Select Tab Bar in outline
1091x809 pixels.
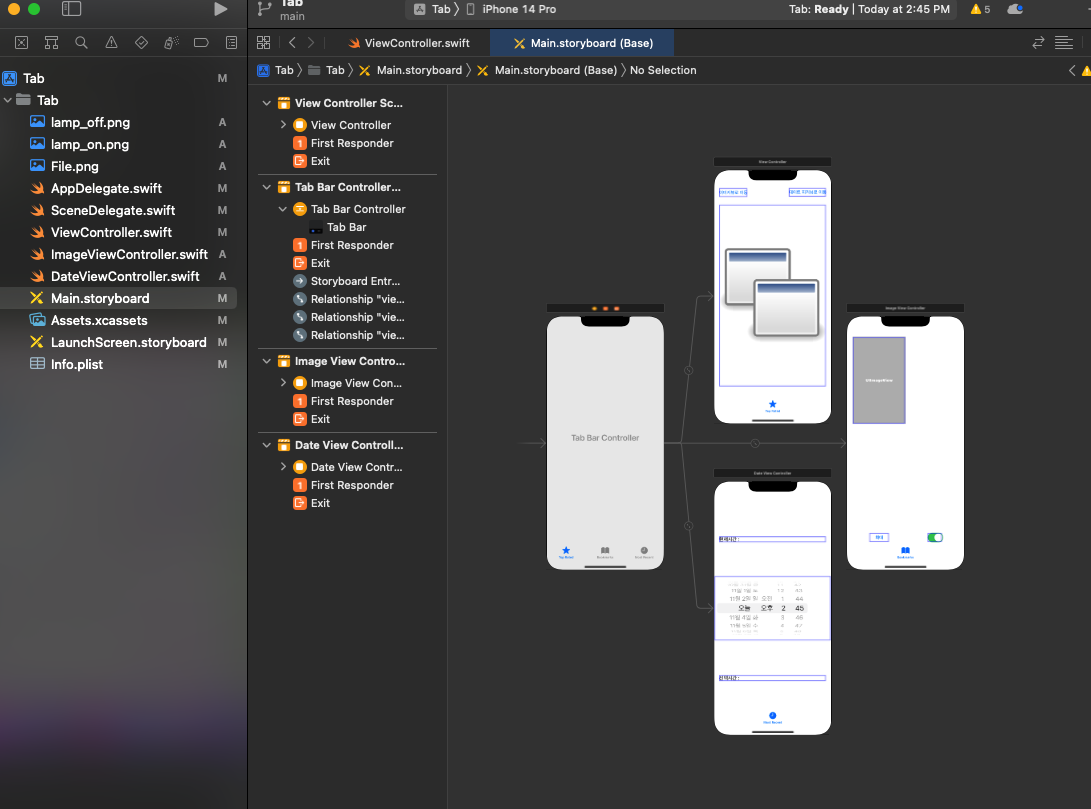click(347, 227)
